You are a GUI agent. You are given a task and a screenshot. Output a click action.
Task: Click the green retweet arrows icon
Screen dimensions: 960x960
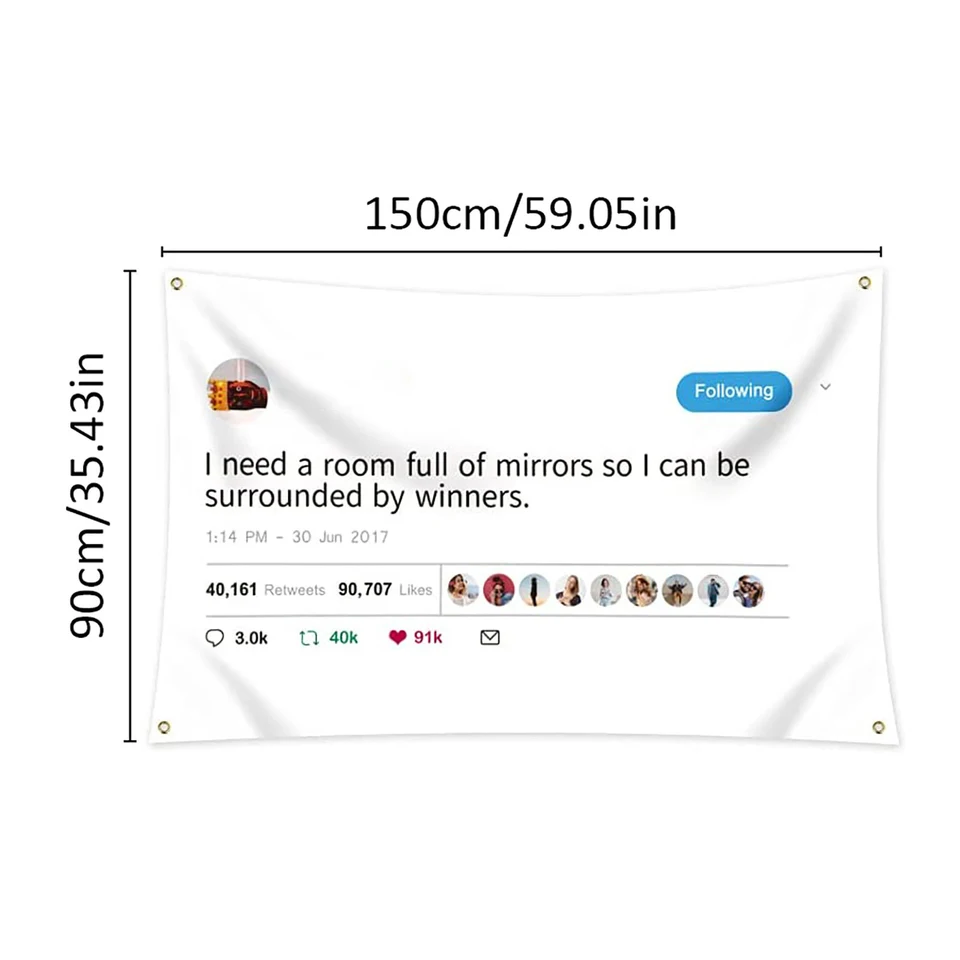(309, 638)
